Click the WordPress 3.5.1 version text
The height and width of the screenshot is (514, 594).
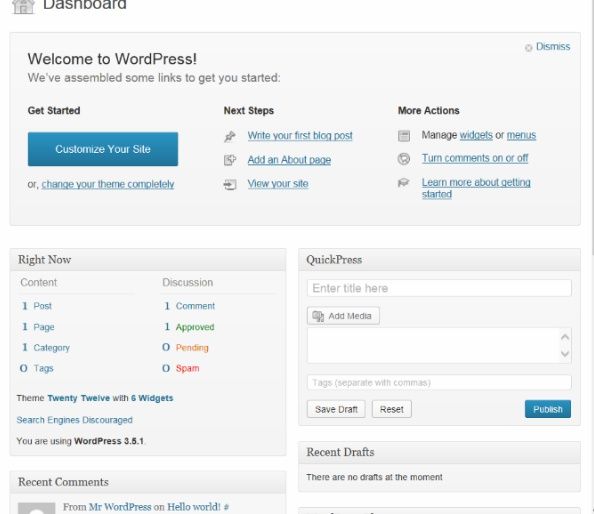[109, 441]
